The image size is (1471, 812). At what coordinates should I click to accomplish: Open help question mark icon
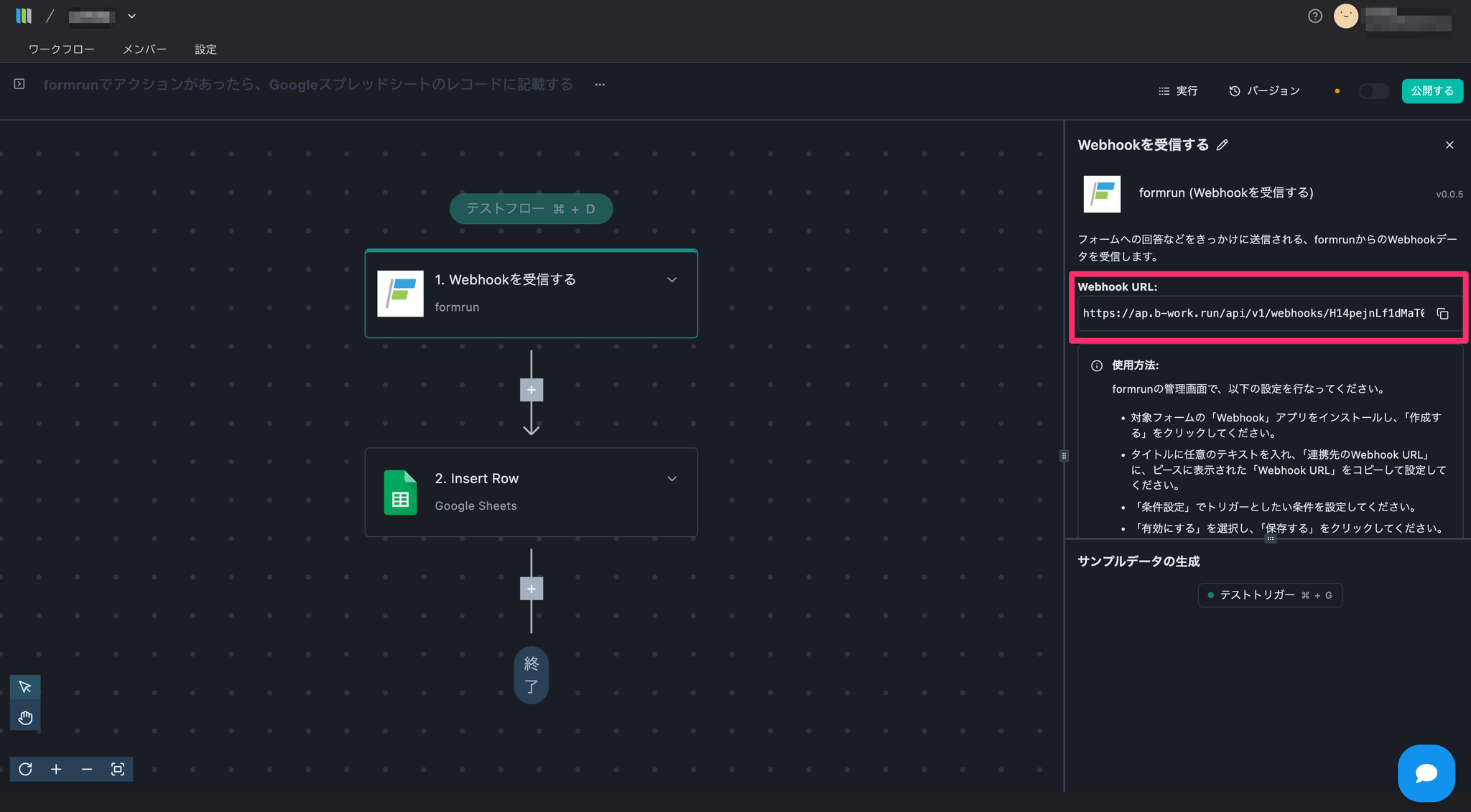(x=1314, y=16)
